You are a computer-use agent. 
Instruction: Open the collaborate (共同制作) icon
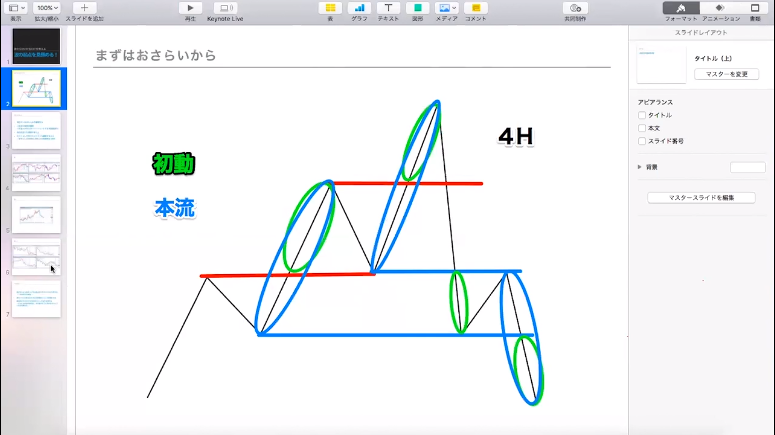click(572, 8)
